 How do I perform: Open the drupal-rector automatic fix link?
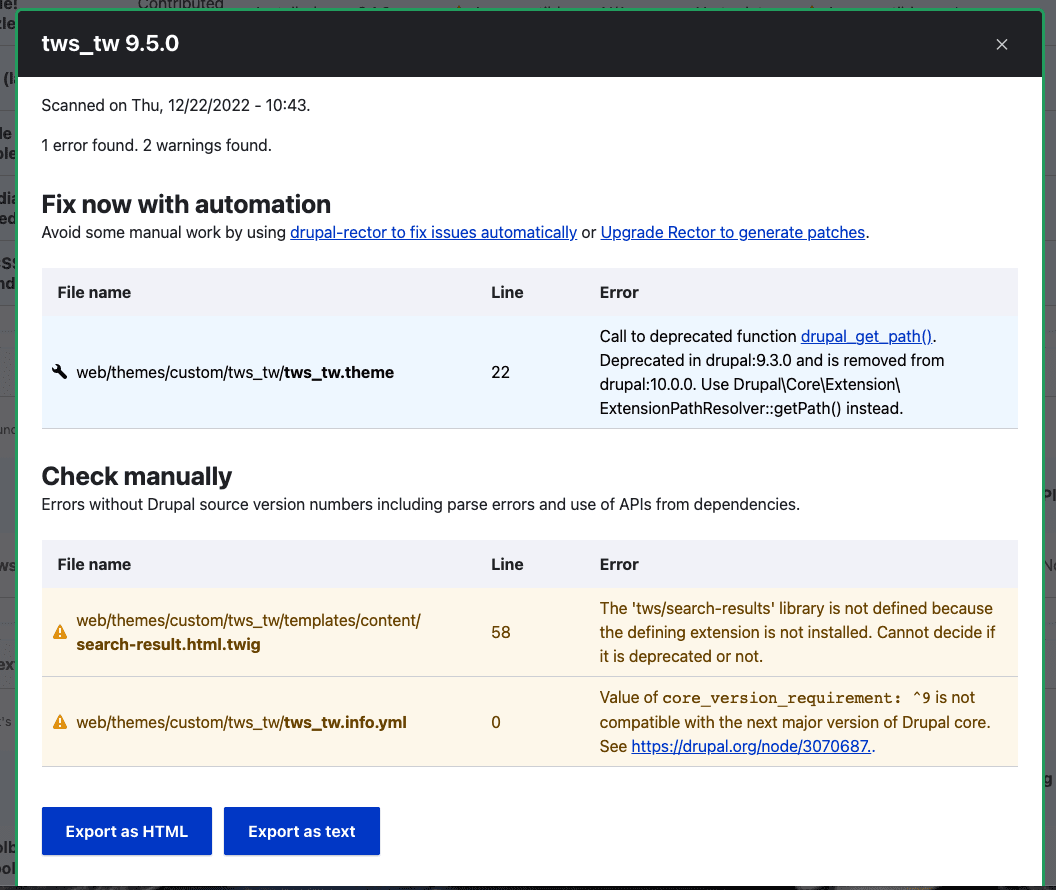(433, 232)
